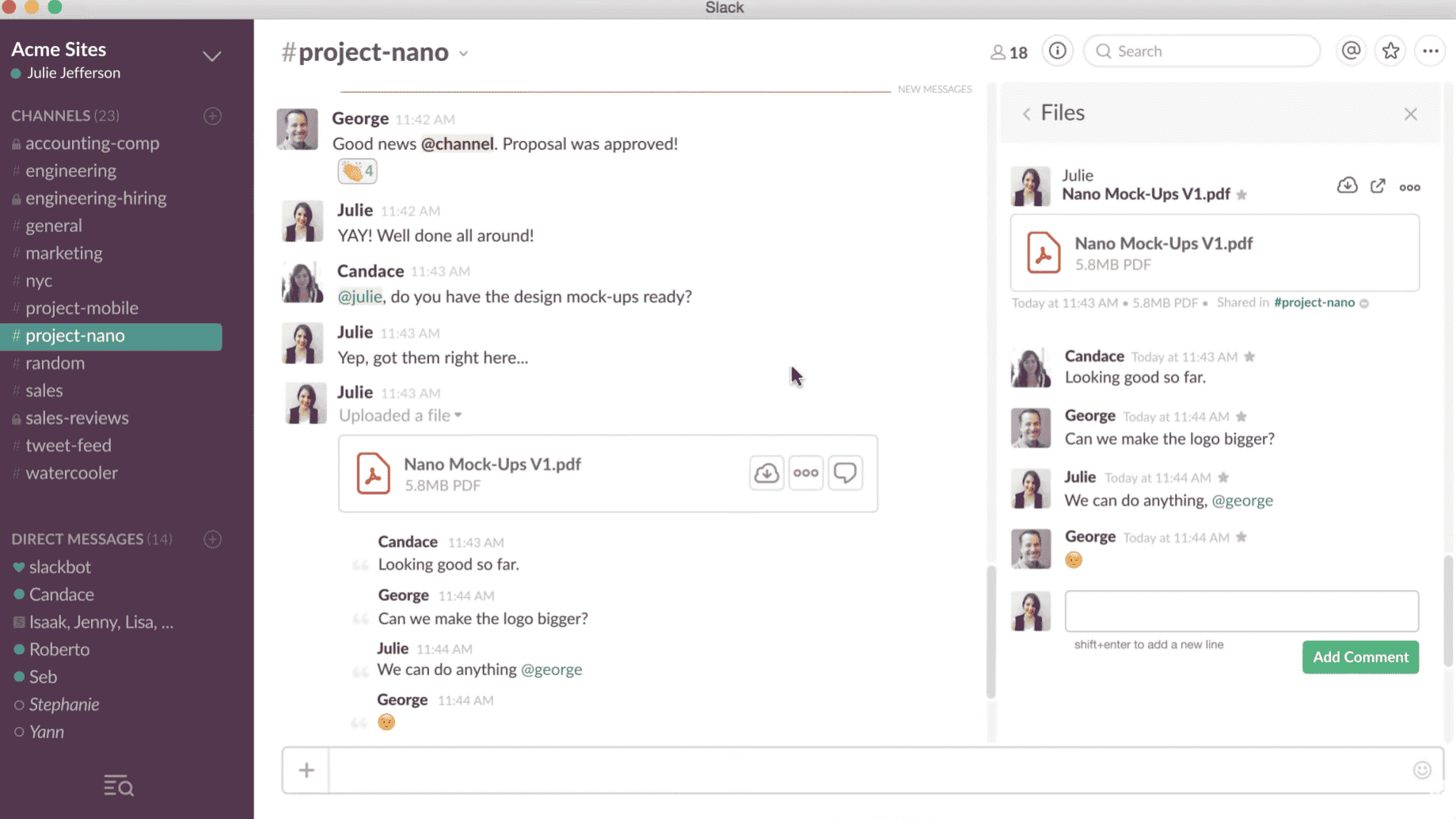Close the Files panel

(1410, 114)
